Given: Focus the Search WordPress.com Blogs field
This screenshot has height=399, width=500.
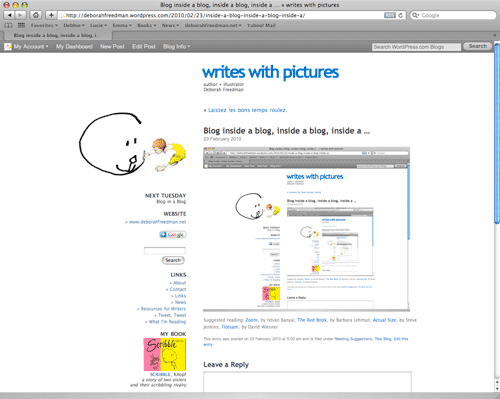Looking at the screenshot, I should [416, 47].
